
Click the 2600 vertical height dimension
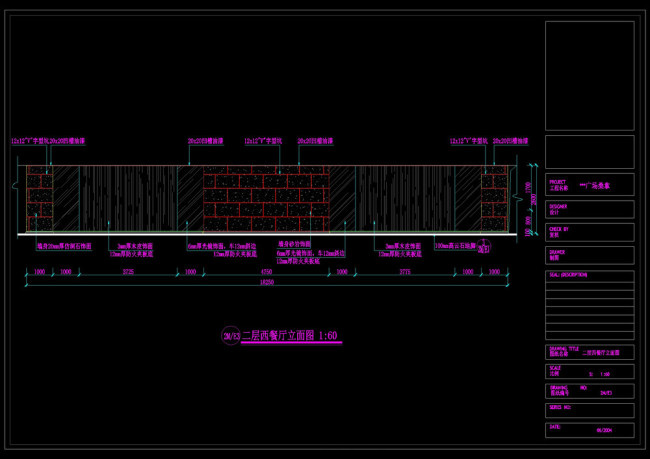point(534,200)
